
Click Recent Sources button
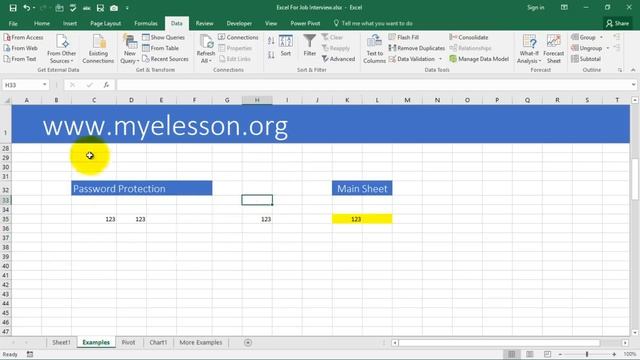click(x=165, y=59)
